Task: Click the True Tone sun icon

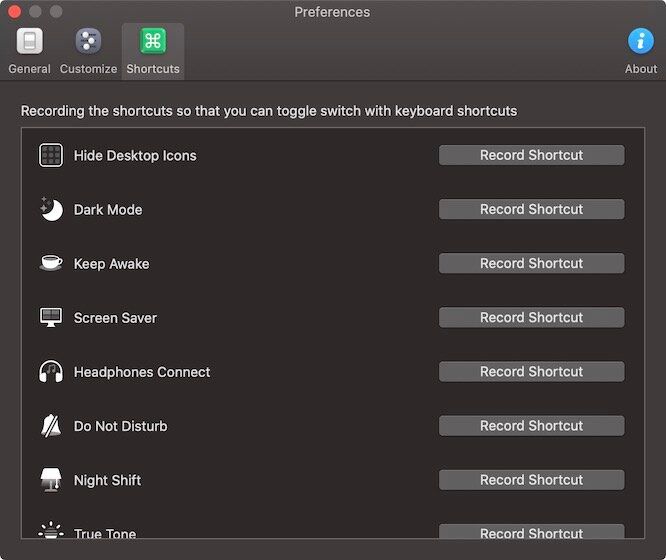Action: click(x=51, y=531)
